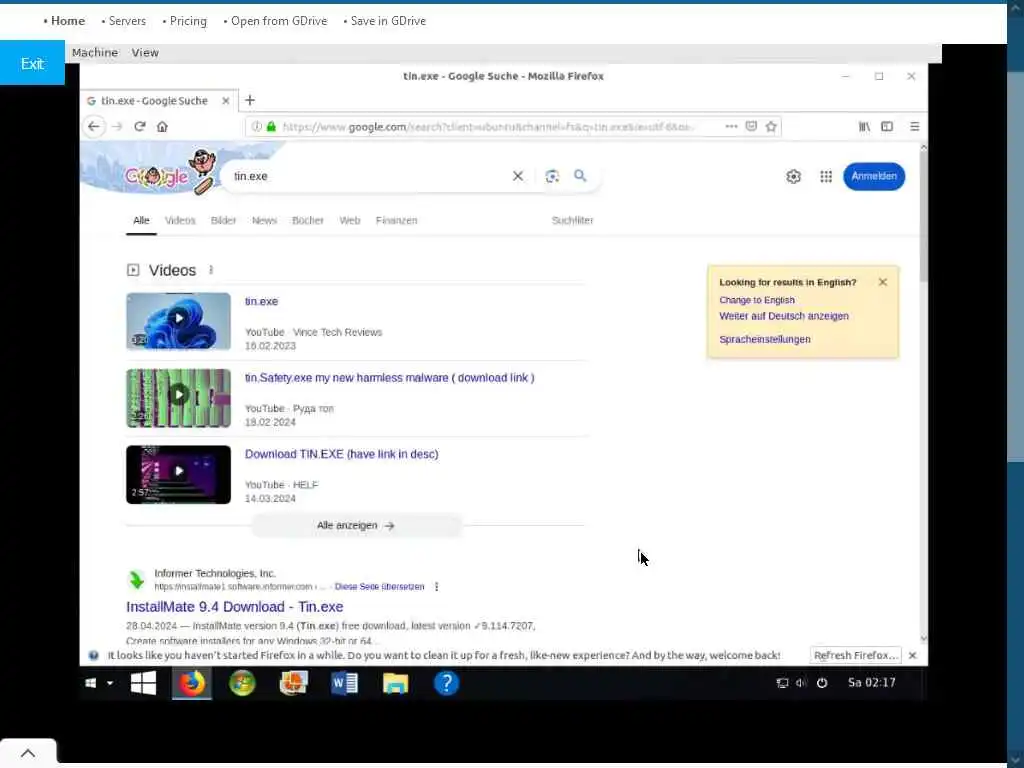
Task: Switch to the Web results tab
Action: tap(349, 221)
